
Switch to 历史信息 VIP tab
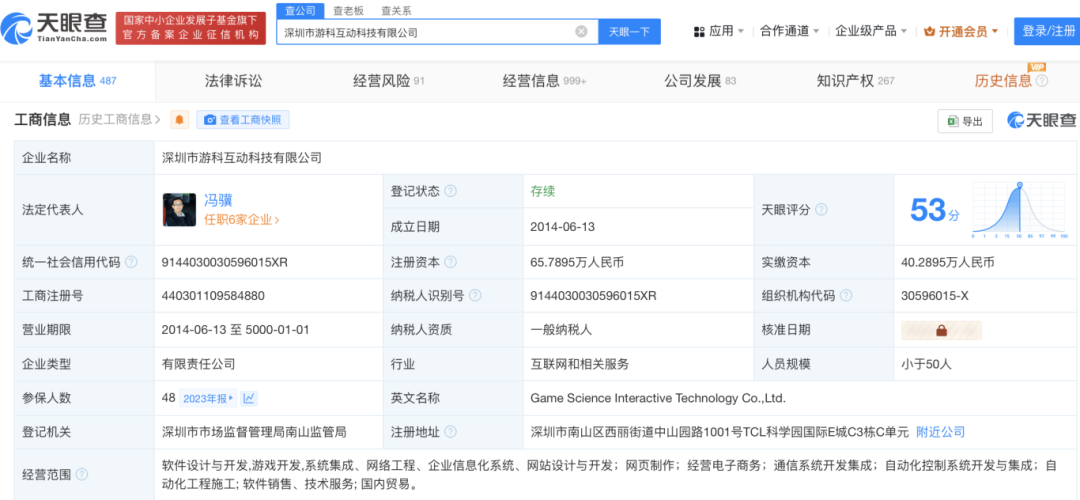coord(1011,81)
